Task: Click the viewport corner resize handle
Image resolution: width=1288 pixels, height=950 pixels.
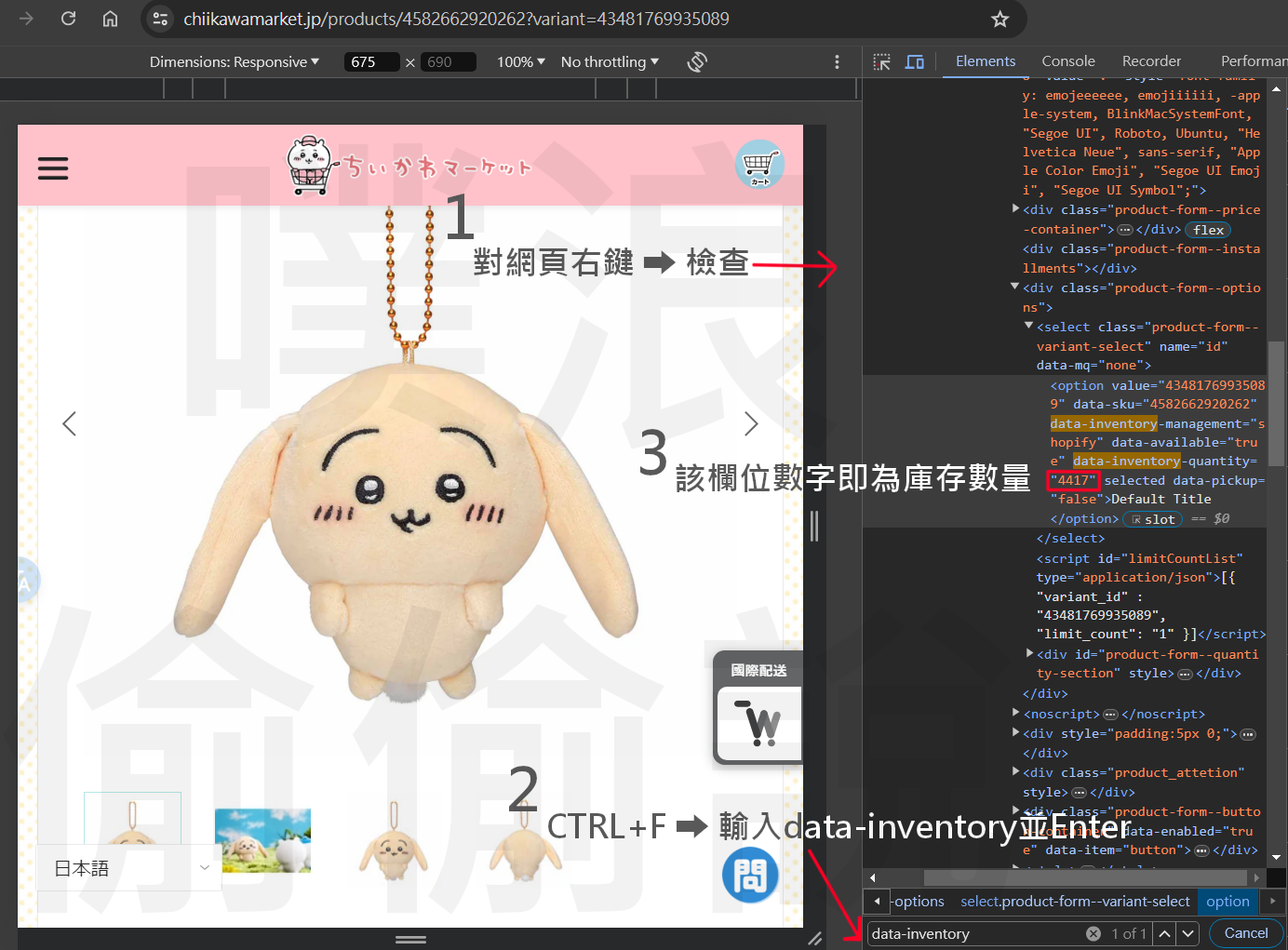Action: tap(814, 939)
